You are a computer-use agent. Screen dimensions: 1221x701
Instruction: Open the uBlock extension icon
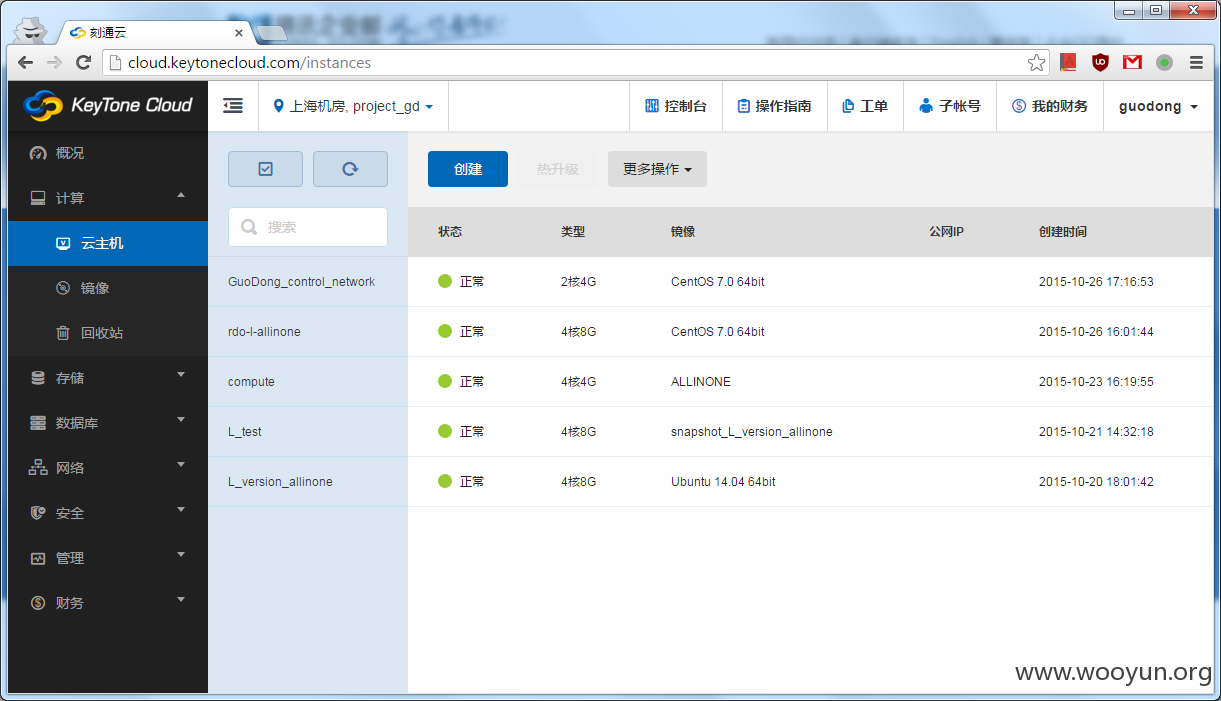(1100, 62)
